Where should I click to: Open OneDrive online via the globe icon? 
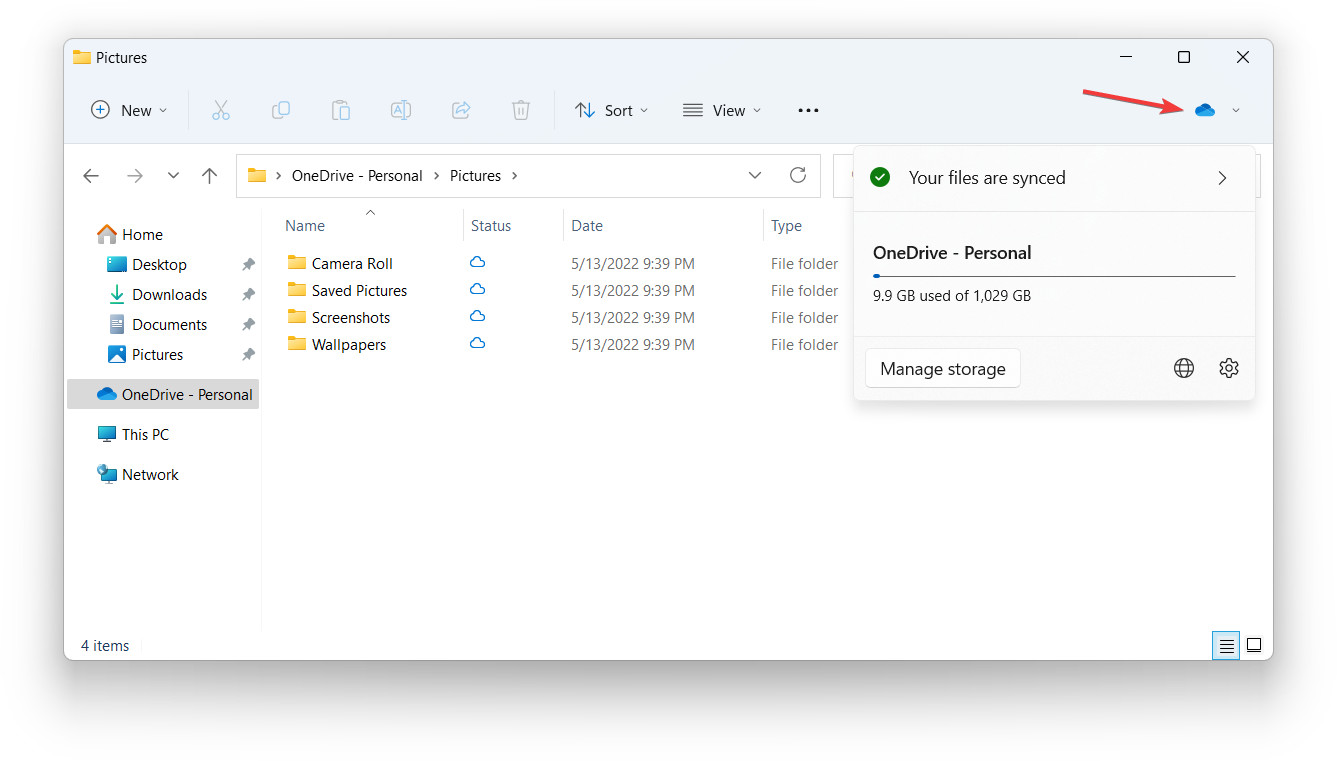tap(1183, 368)
